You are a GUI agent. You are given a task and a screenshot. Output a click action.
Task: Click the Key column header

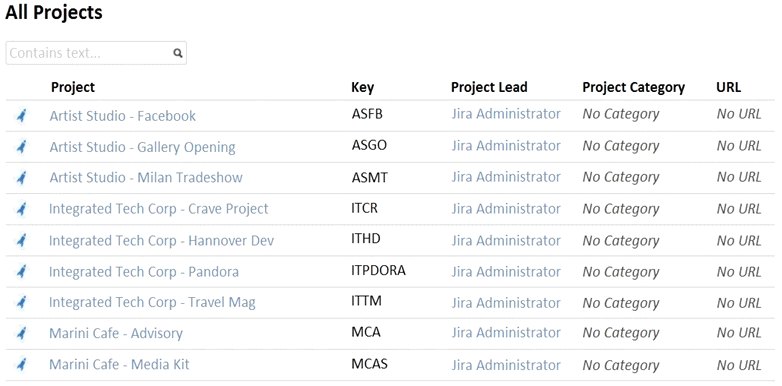[363, 88]
